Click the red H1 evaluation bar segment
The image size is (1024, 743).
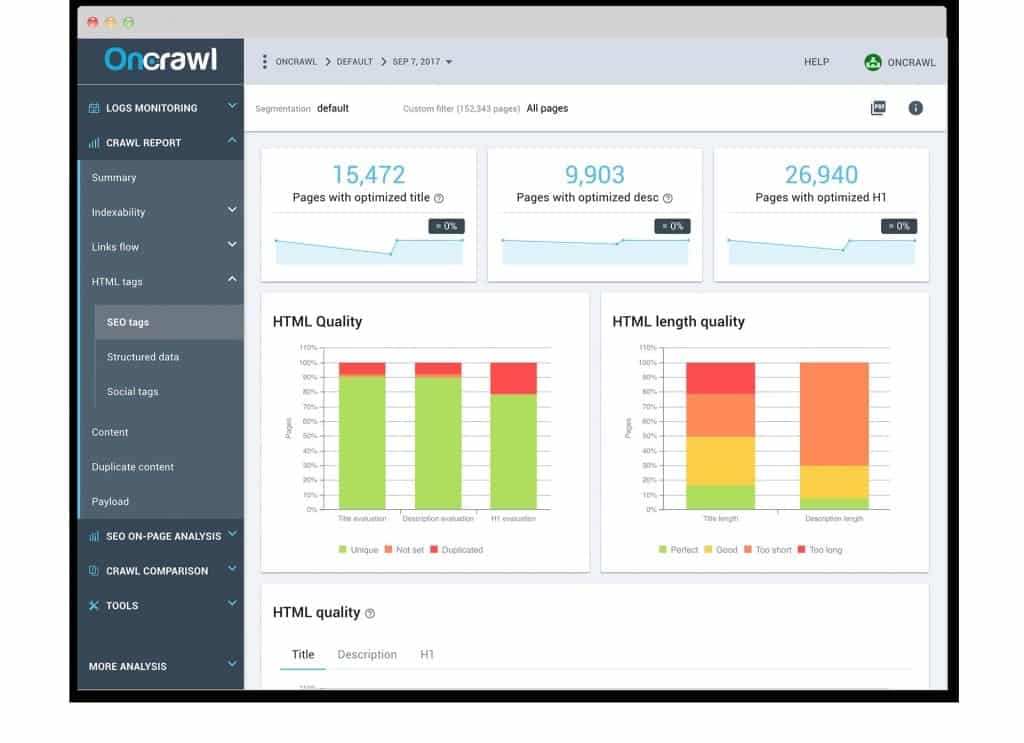click(x=513, y=378)
